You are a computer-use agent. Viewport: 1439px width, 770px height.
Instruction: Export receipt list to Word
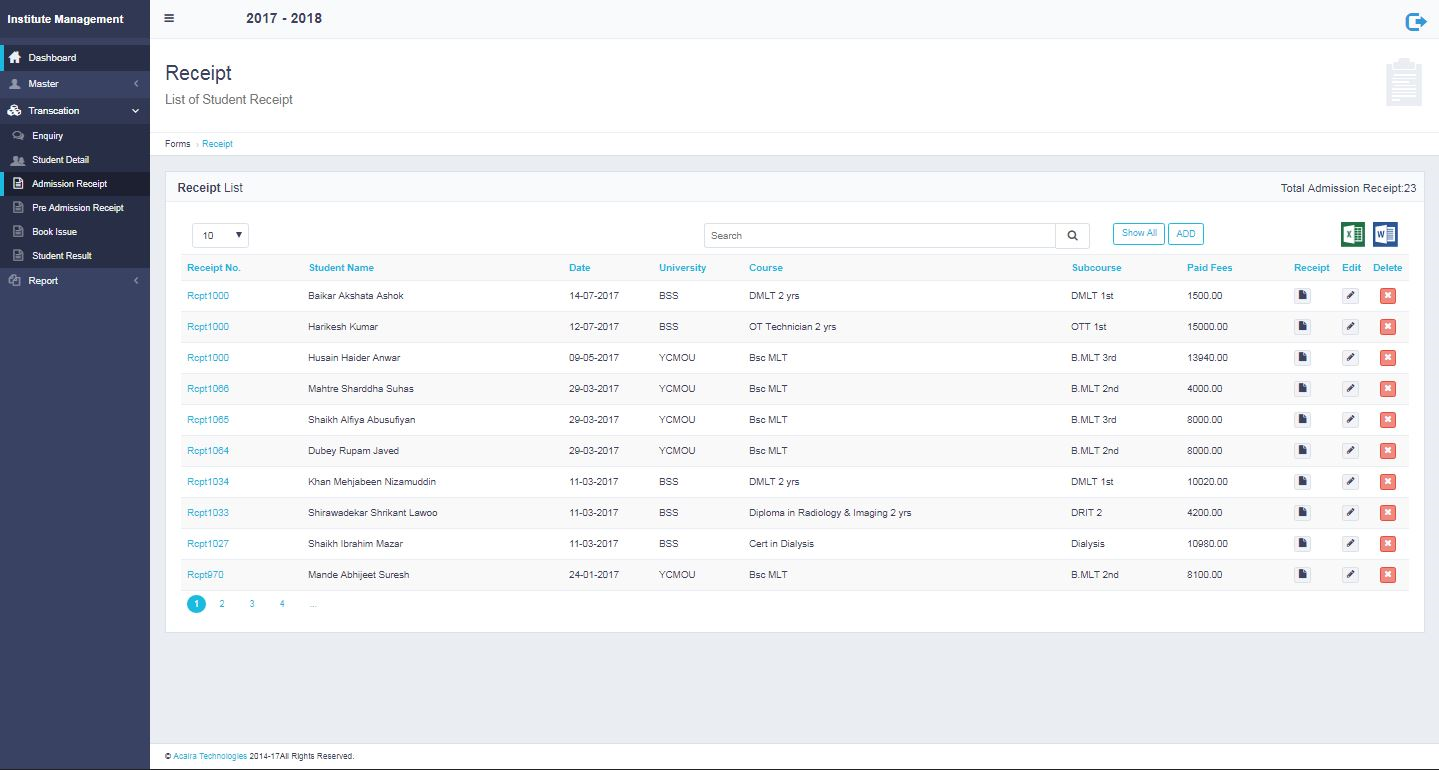(1385, 235)
